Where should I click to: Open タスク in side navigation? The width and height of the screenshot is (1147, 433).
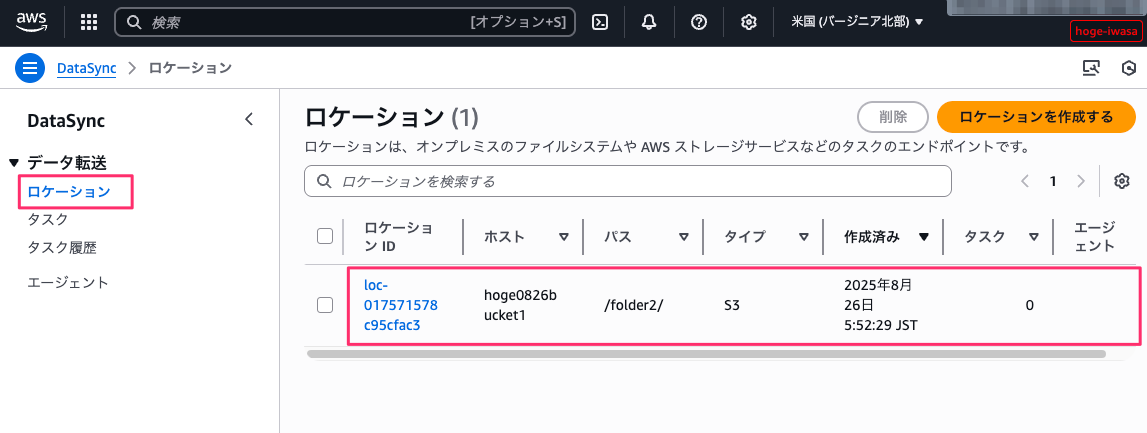coord(48,219)
